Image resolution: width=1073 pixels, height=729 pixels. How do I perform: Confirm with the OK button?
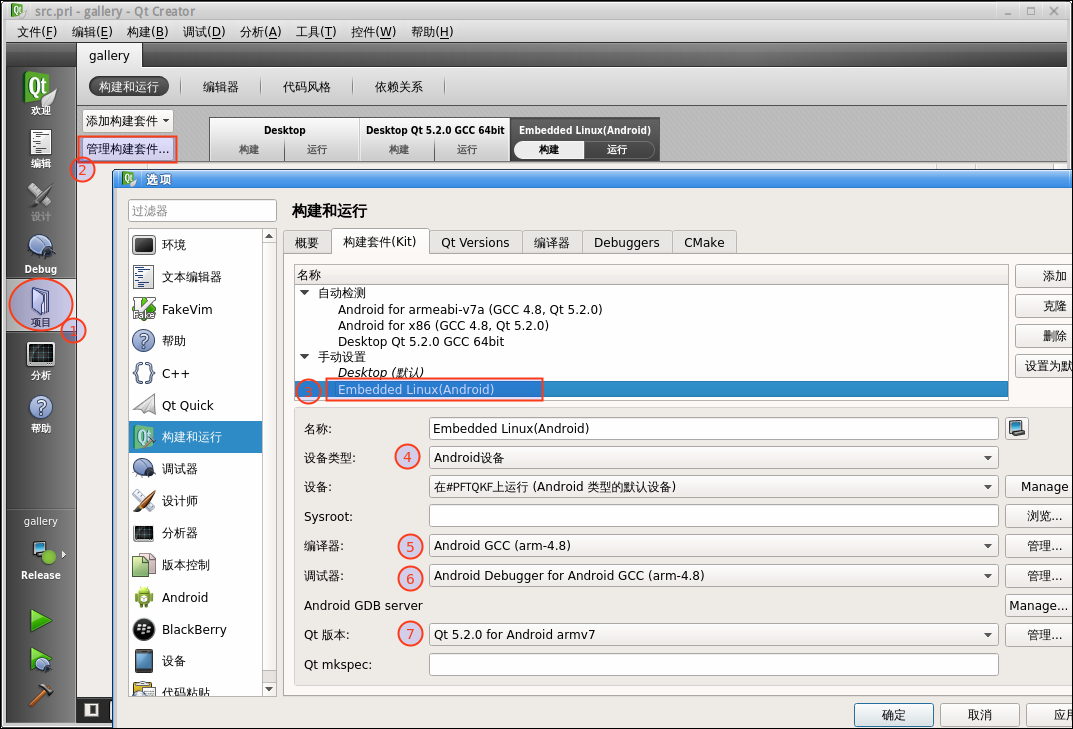[x=894, y=715]
